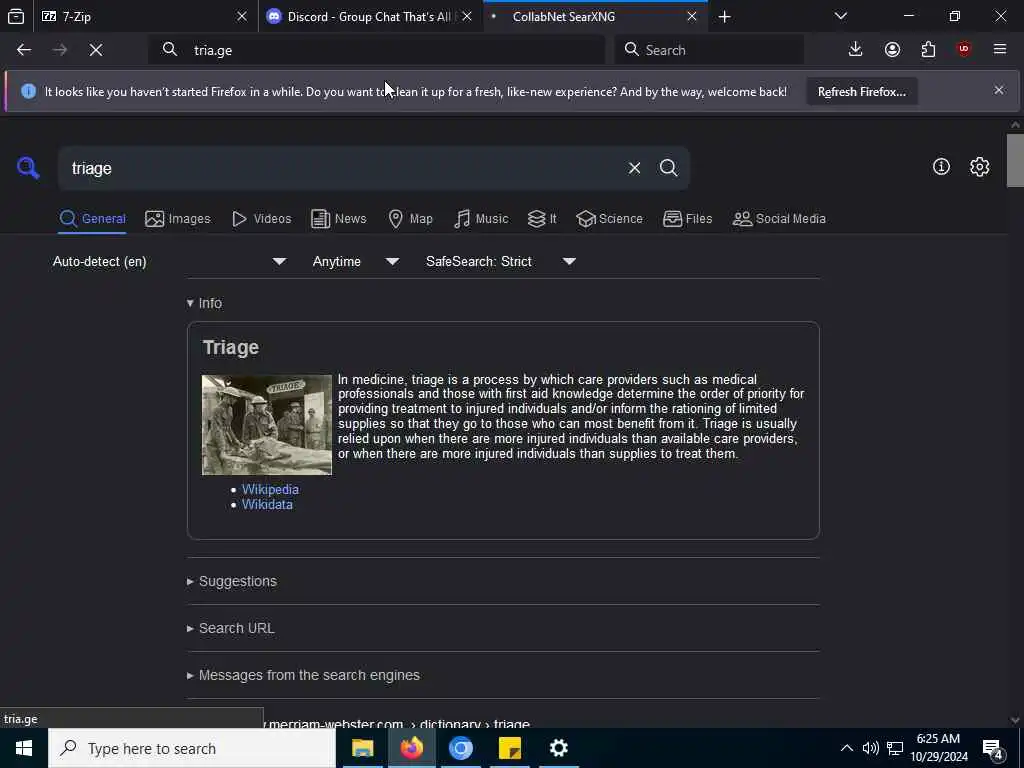This screenshot has height=768, width=1024.
Task: Expand the Search URL section
Action: [x=231, y=628]
